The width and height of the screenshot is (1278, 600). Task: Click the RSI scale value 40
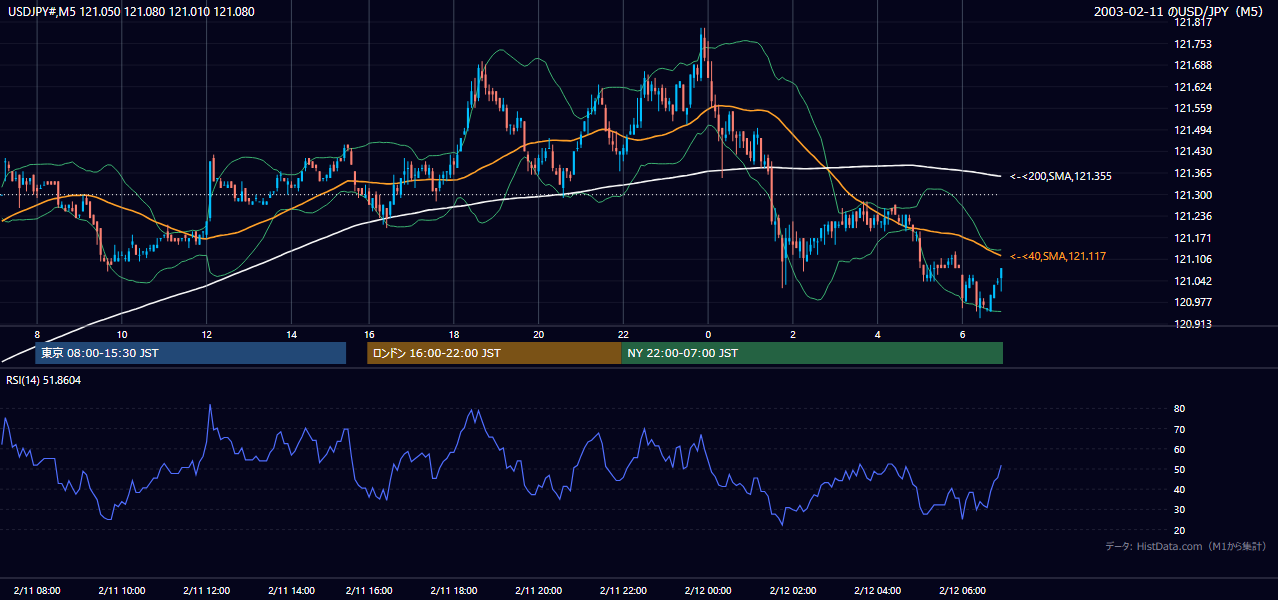[1179, 489]
